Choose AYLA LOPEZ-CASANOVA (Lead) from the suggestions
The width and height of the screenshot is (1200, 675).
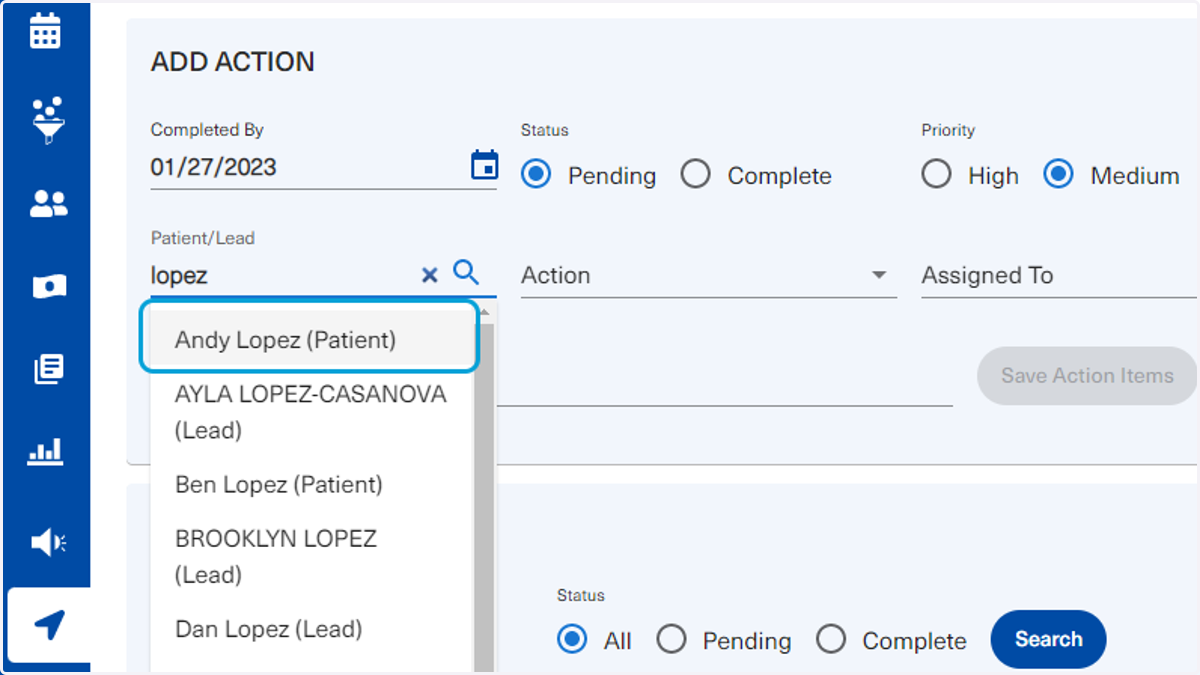[x=312, y=412]
